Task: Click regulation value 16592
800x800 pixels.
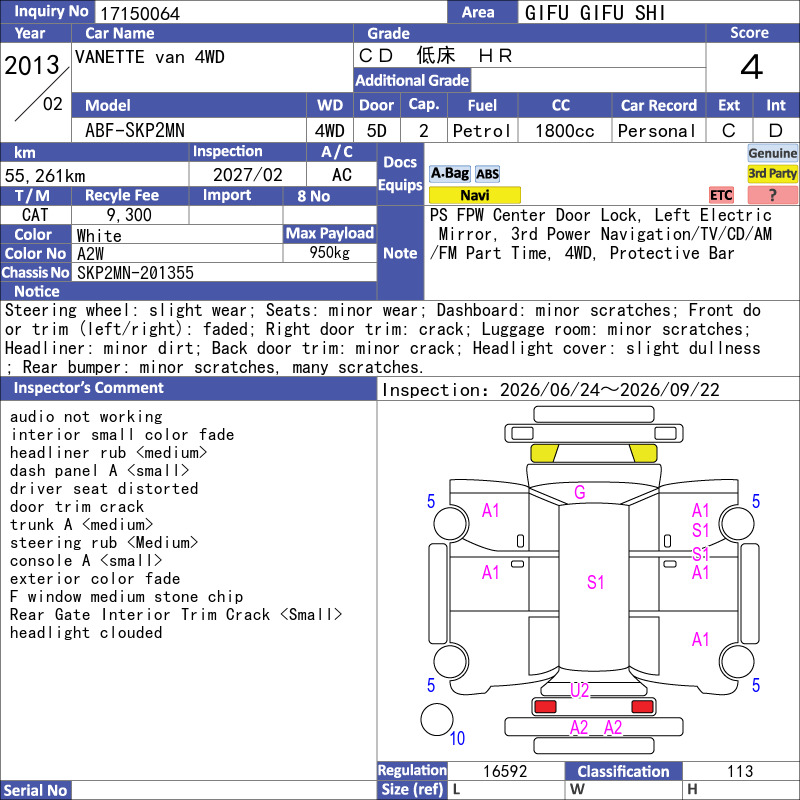Action: [505, 771]
